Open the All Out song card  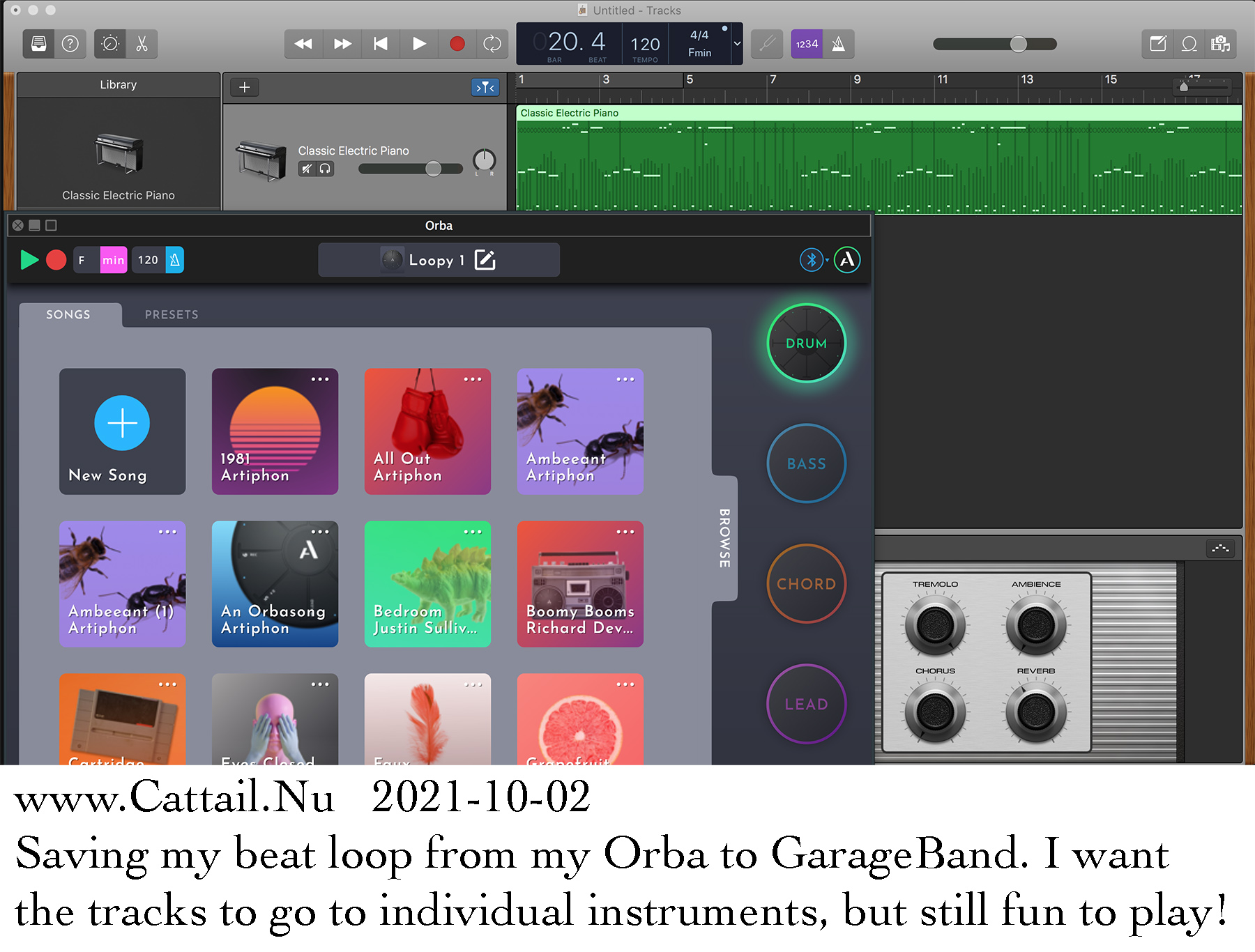click(428, 431)
